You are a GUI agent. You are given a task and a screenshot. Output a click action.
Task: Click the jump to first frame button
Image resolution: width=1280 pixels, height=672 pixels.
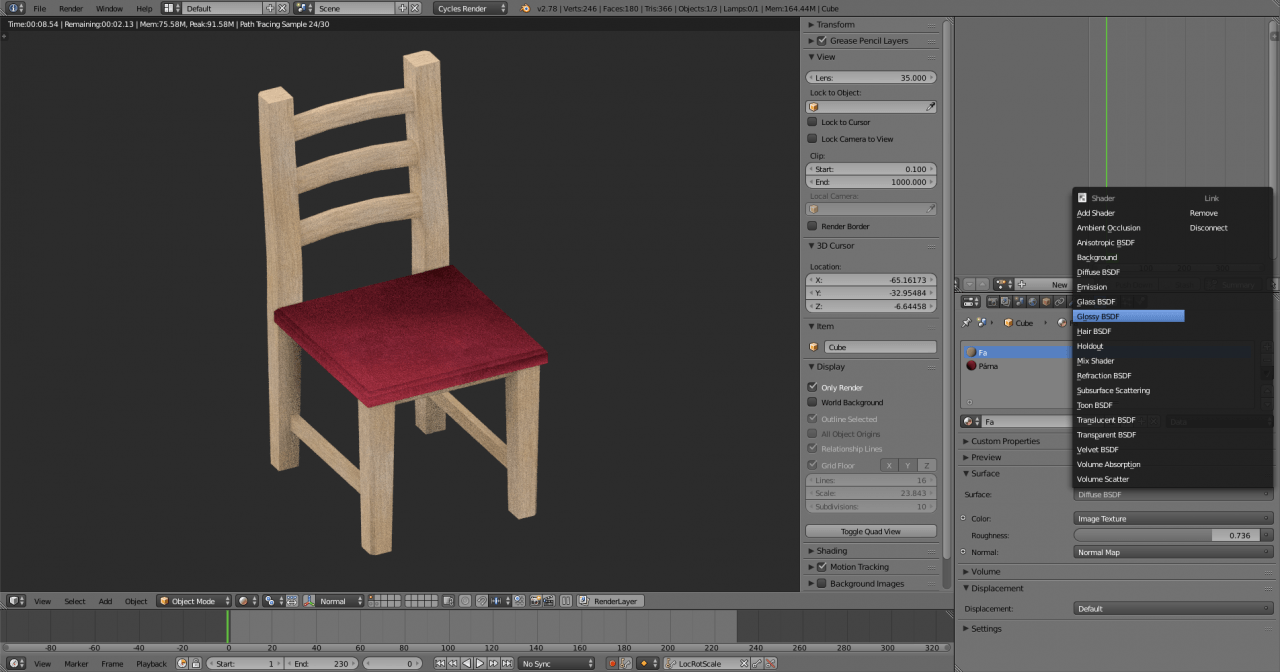(441, 663)
